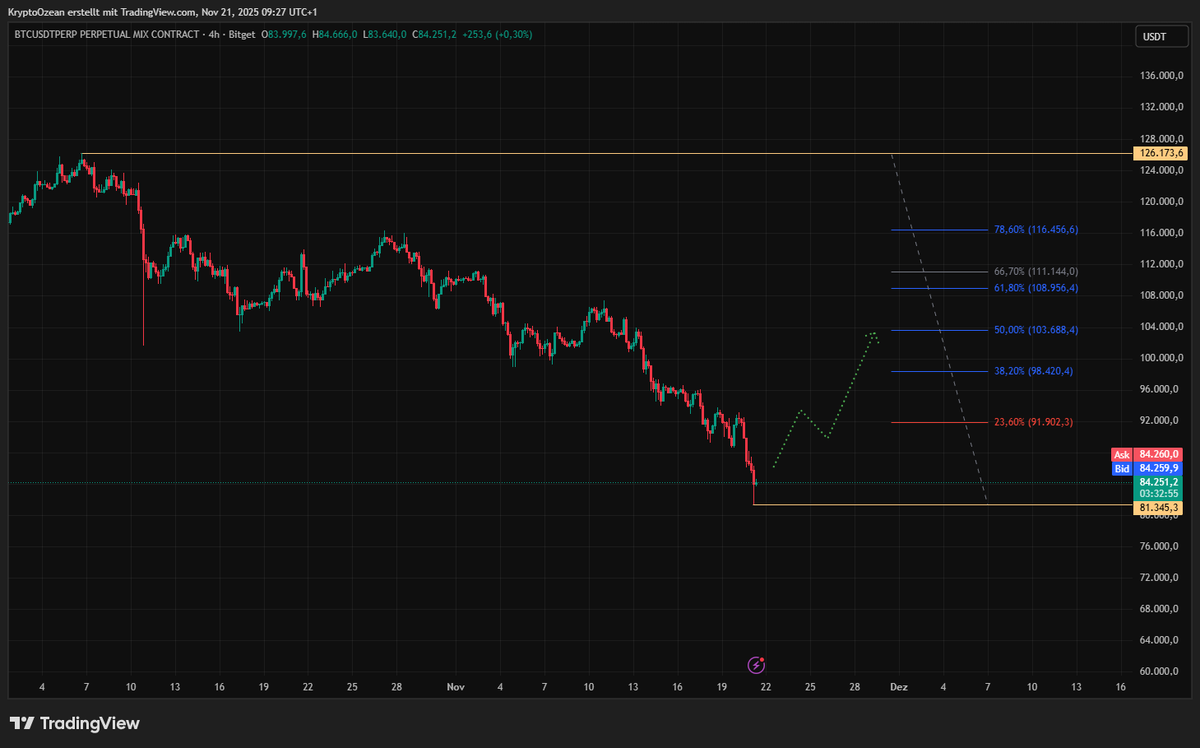Click the Ask price tag 84.260,0

[x=1148, y=454]
